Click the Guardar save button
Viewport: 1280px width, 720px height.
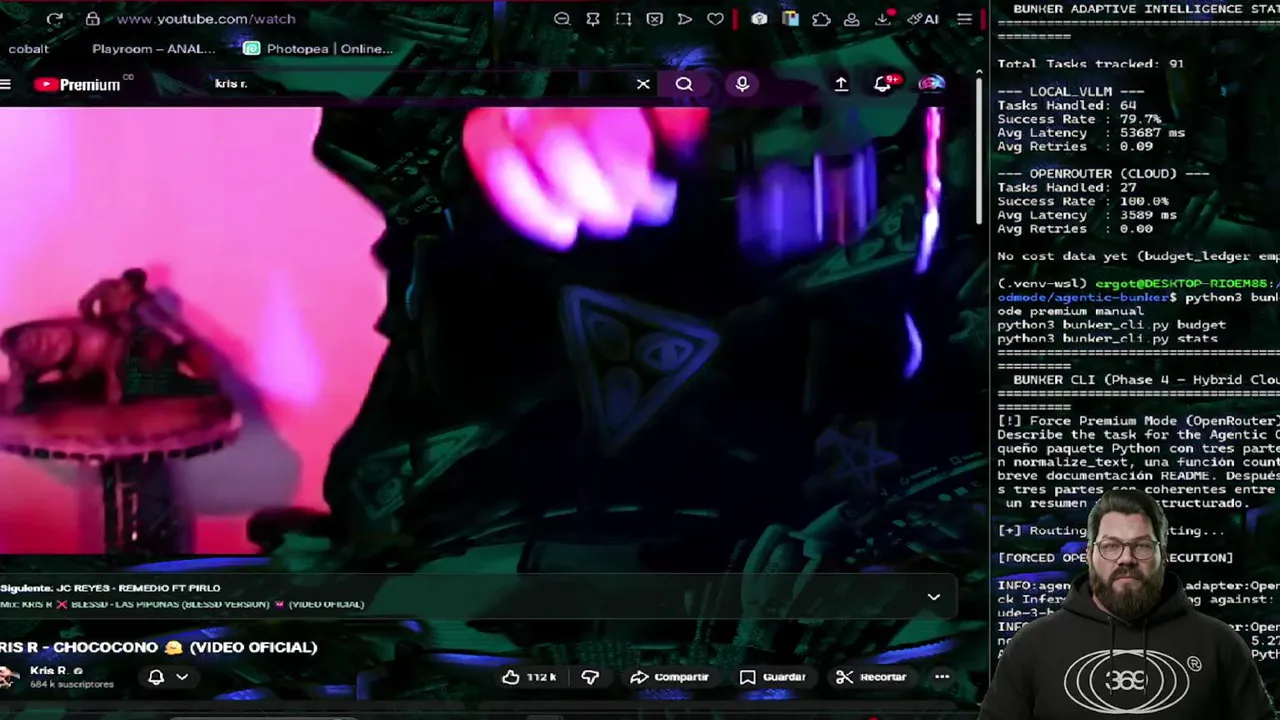click(x=772, y=677)
